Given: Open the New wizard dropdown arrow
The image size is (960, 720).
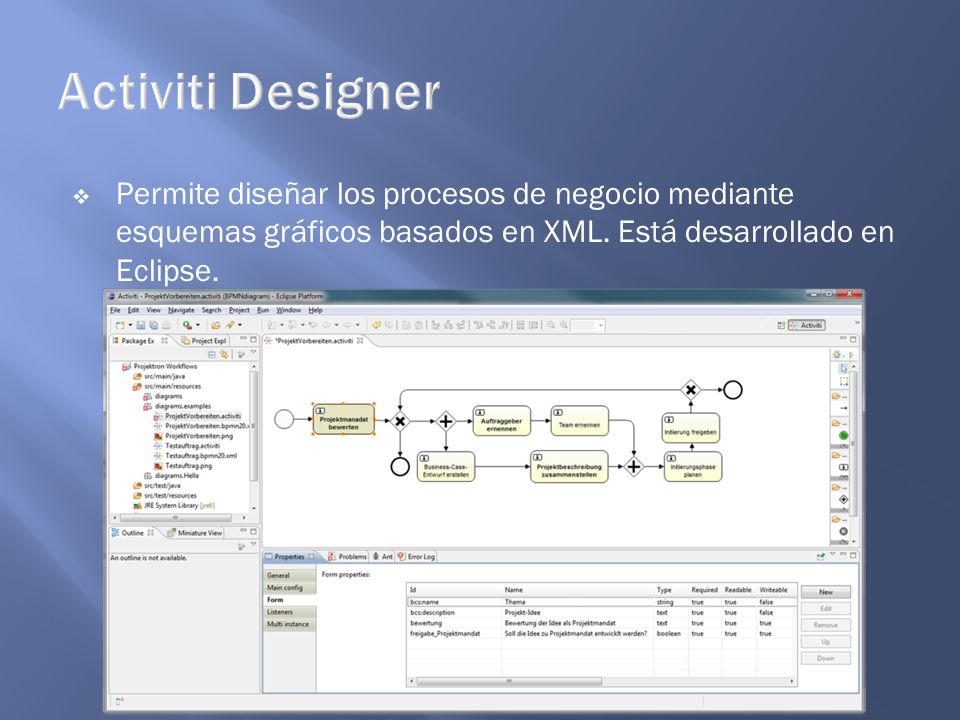Looking at the screenshot, I should (130, 325).
